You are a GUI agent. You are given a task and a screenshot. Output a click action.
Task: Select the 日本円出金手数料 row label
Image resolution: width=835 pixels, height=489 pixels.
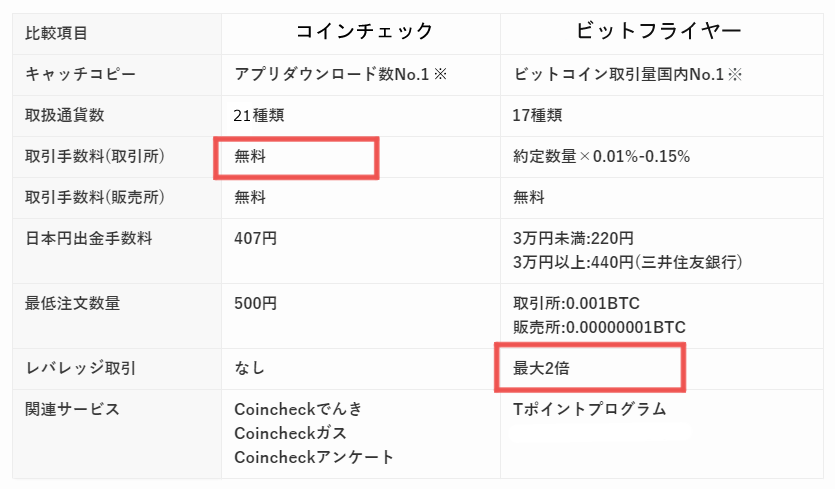coord(88,238)
